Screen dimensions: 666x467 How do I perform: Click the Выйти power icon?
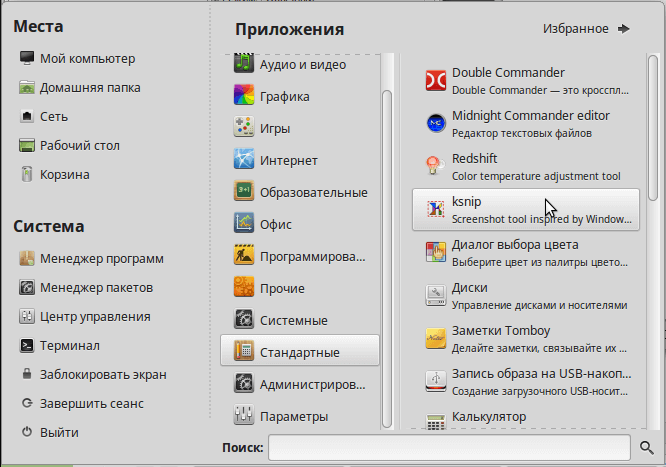pos(27,432)
